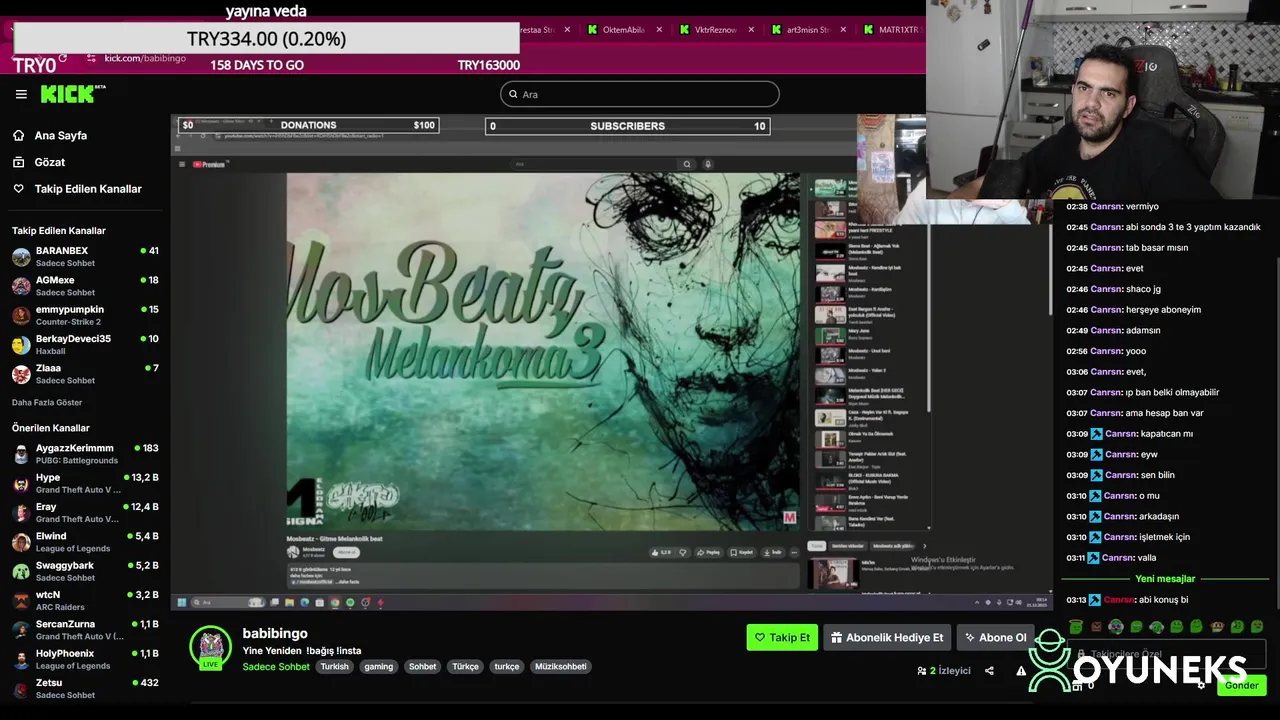The image size is (1280, 720).
Task: Click Canrsn username in 'shaco jg' message
Action: pyautogui.click(x=1106, y=289)
